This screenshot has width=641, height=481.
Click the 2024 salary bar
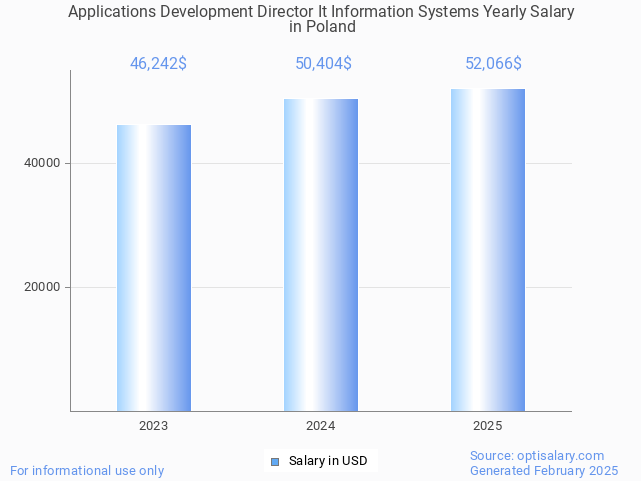coord(321,255)
